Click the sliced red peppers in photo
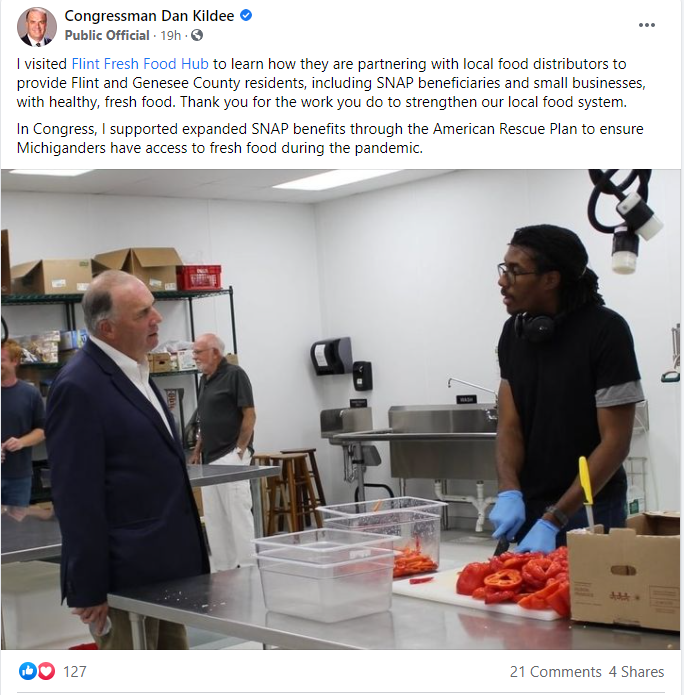 point(514,578)
